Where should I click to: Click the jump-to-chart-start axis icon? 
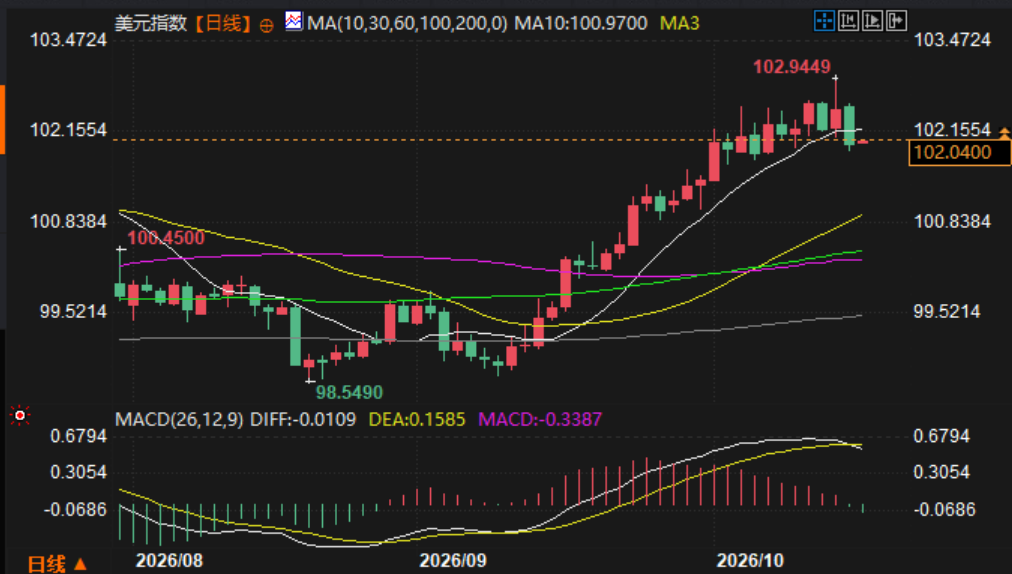point(848,21)
